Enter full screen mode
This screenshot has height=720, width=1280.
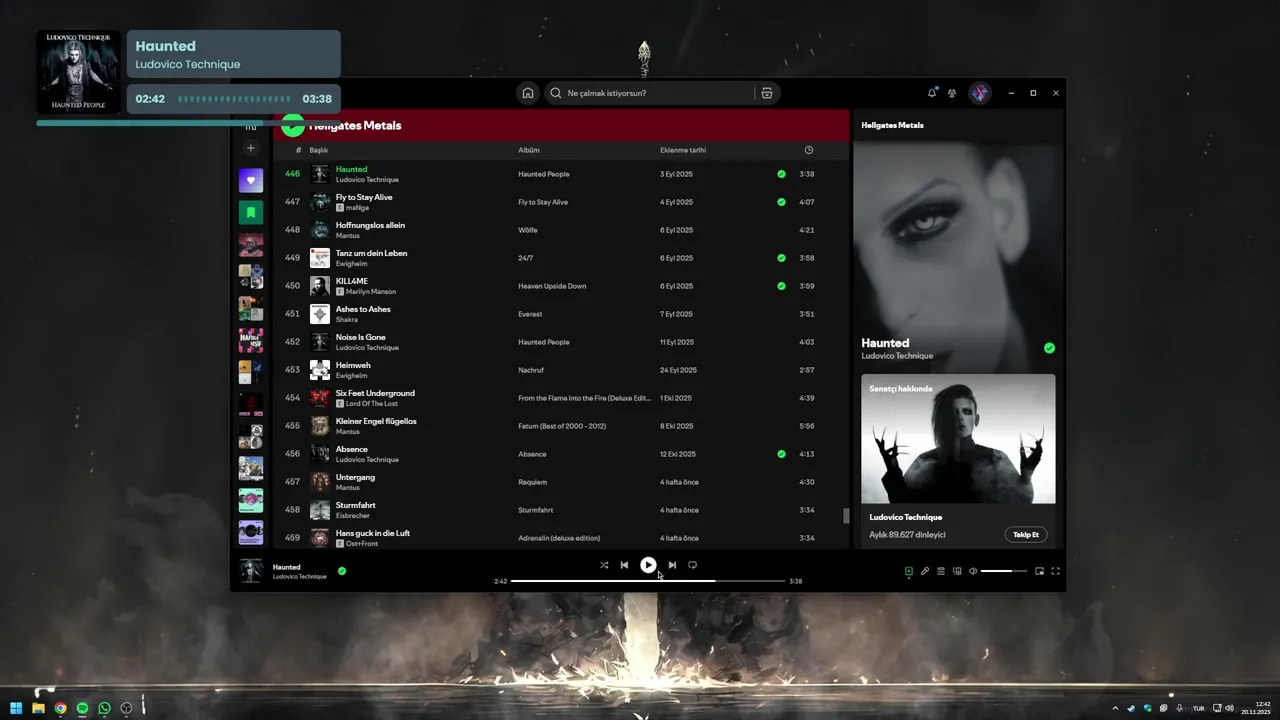coord(1055,571)
